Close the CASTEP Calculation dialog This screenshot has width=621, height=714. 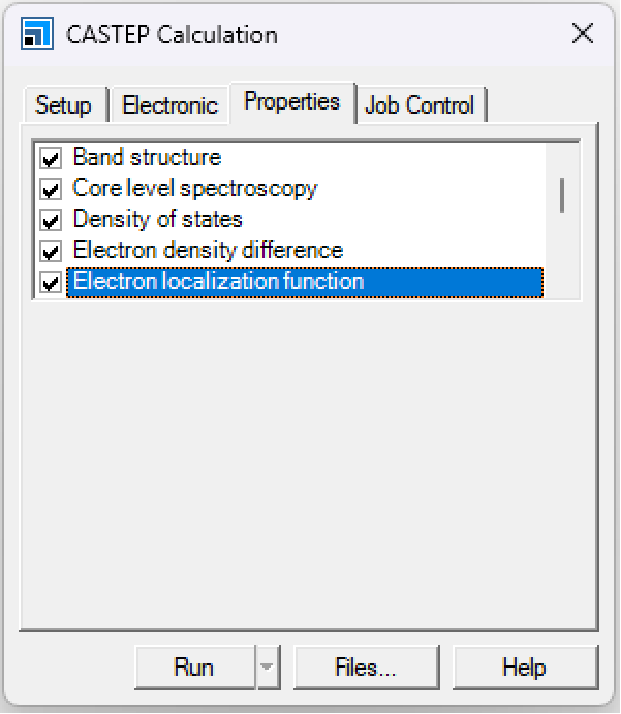pos(582,35)
